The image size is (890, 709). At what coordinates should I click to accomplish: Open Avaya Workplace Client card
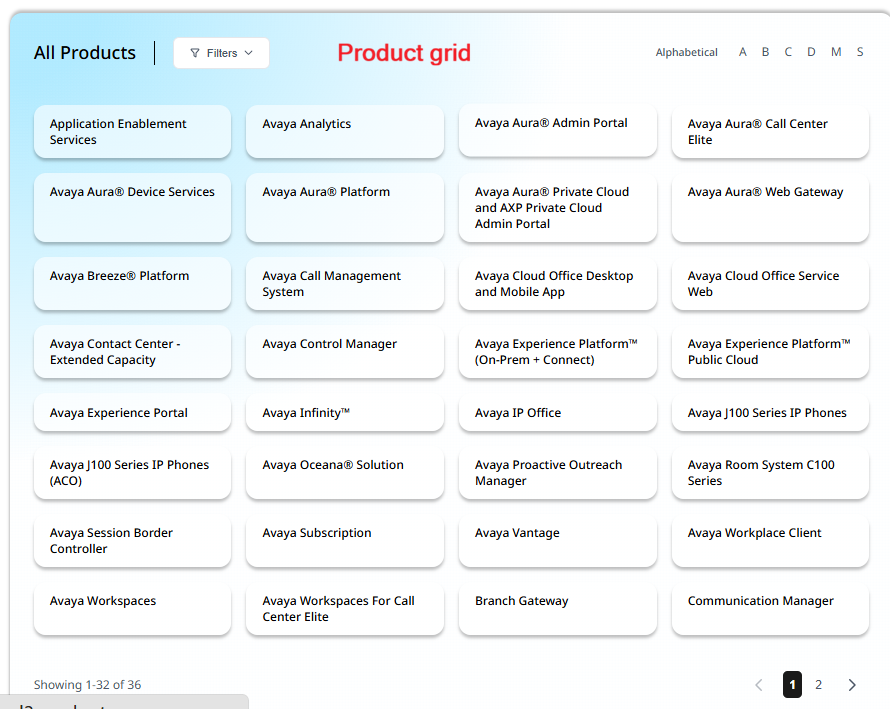pyautogui.click(x=770, y=541)
